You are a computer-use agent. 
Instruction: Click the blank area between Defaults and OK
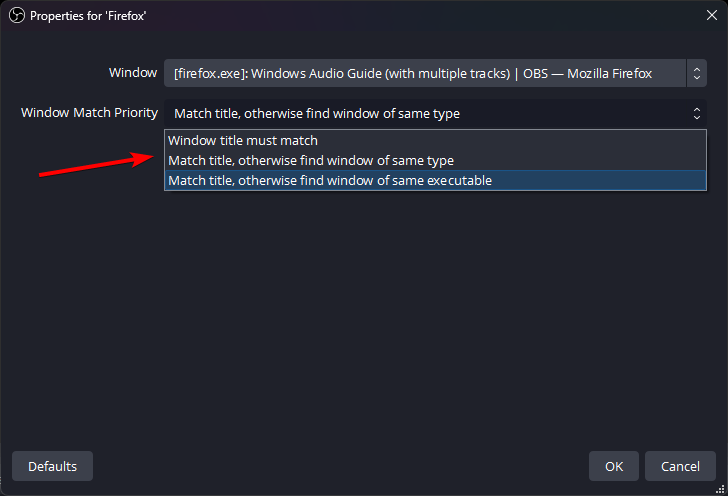(x=340, y=466)
